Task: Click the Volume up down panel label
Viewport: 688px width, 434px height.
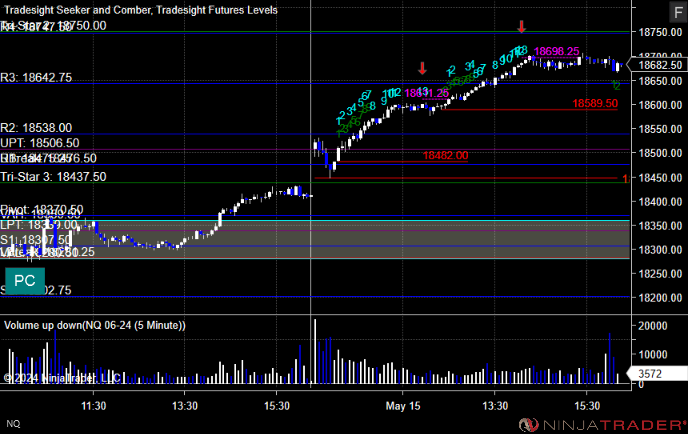Action: coord(95,325)
